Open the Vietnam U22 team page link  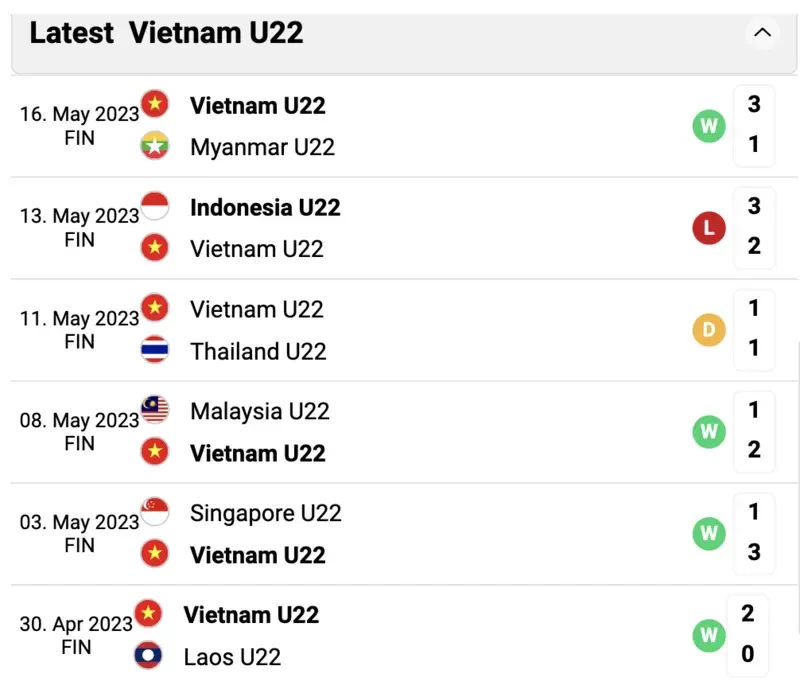(x=258, y=105)
